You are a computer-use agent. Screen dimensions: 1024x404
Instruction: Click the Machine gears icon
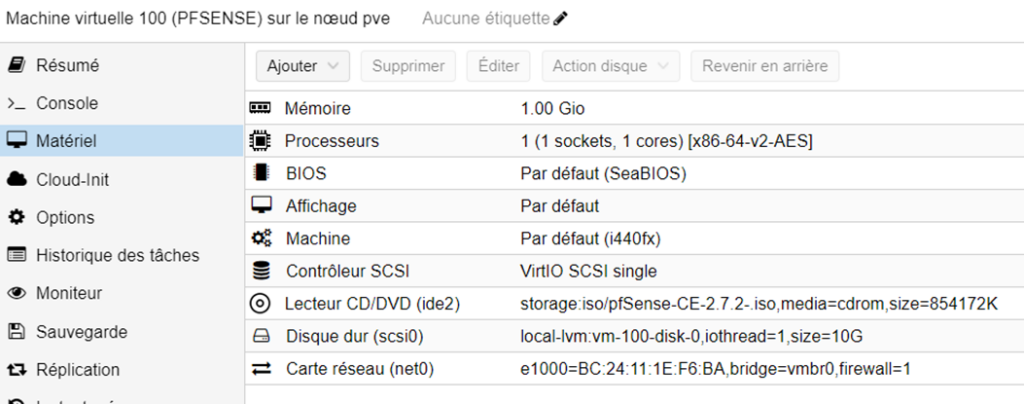(261, 238)
